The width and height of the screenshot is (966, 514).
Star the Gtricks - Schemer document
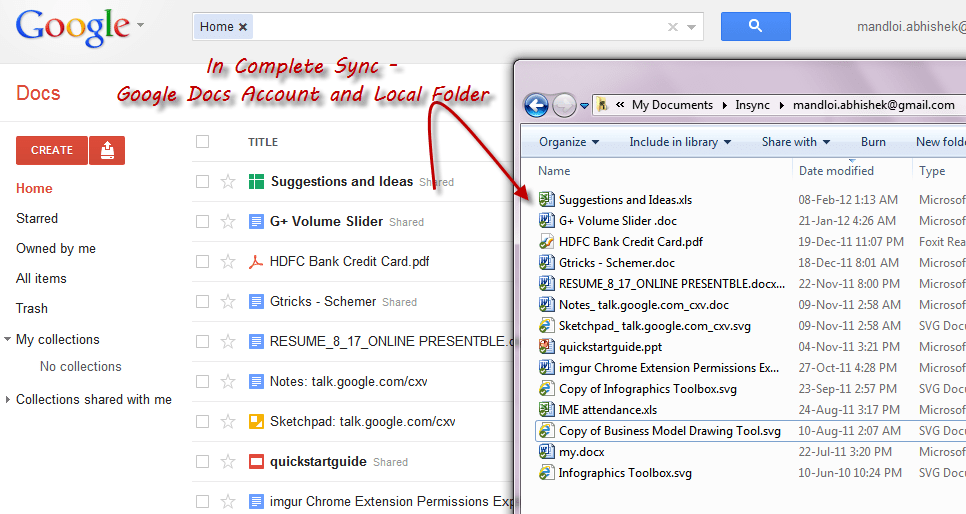pos(228,301)
